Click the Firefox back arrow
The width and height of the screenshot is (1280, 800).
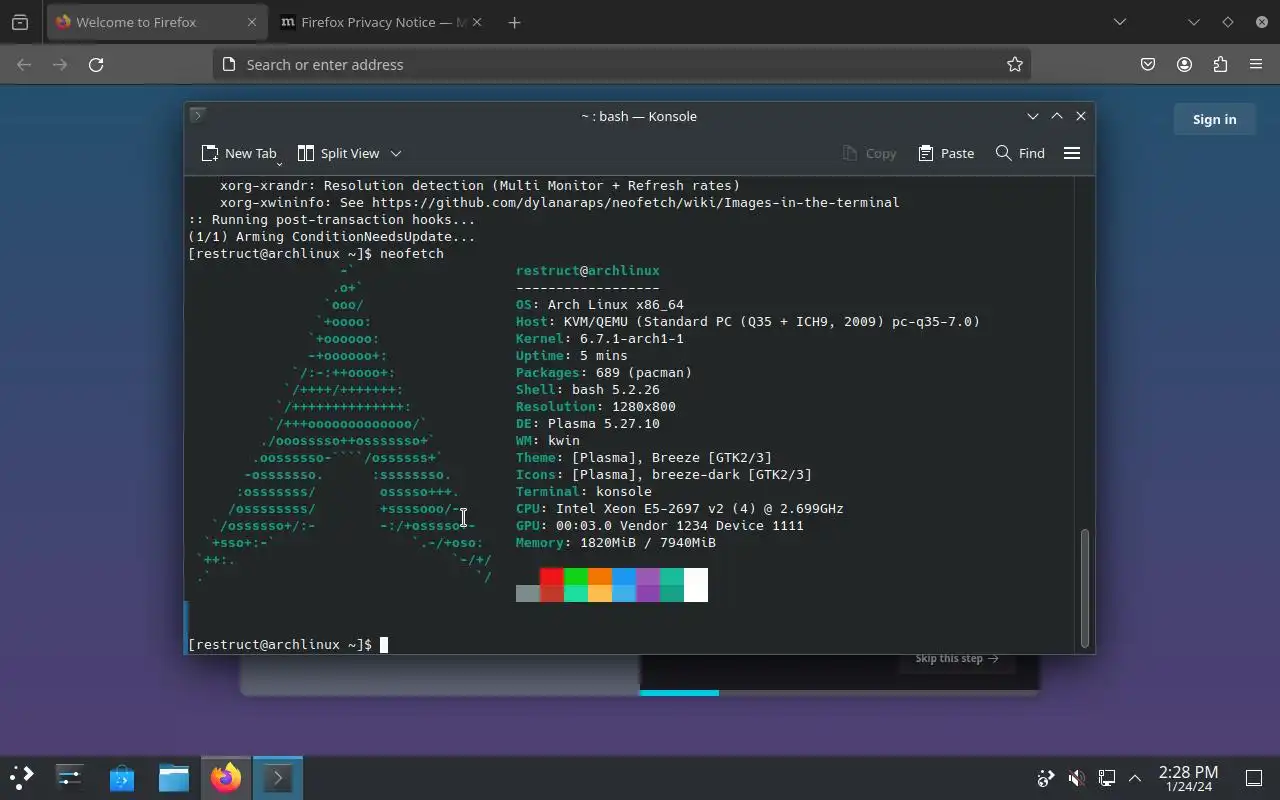pyautogui.click(x=24, y=64)
